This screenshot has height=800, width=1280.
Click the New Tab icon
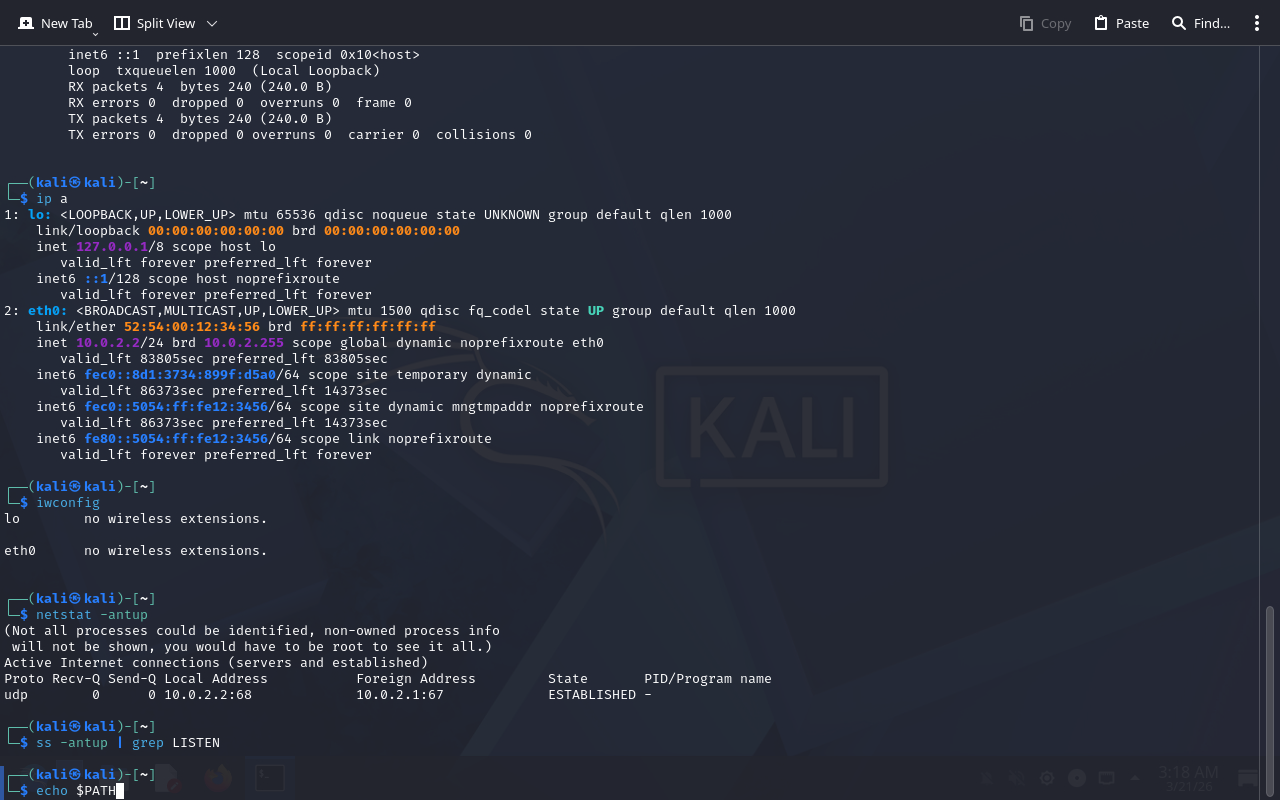(x=26, y=23)
